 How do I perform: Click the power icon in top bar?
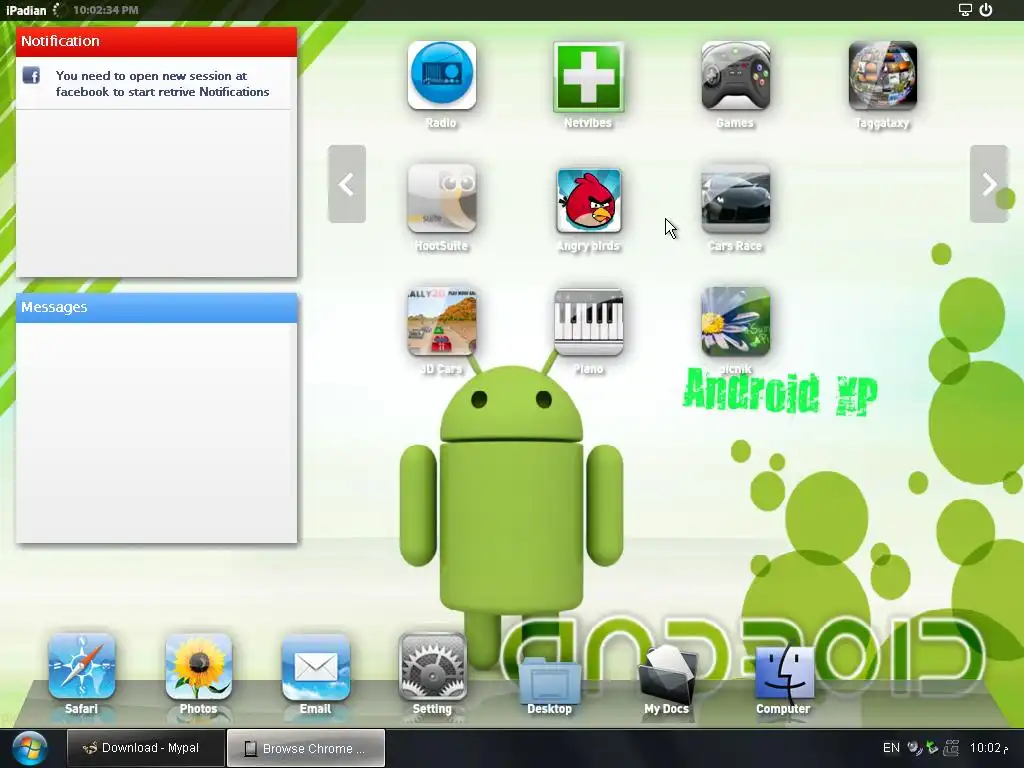986,10
